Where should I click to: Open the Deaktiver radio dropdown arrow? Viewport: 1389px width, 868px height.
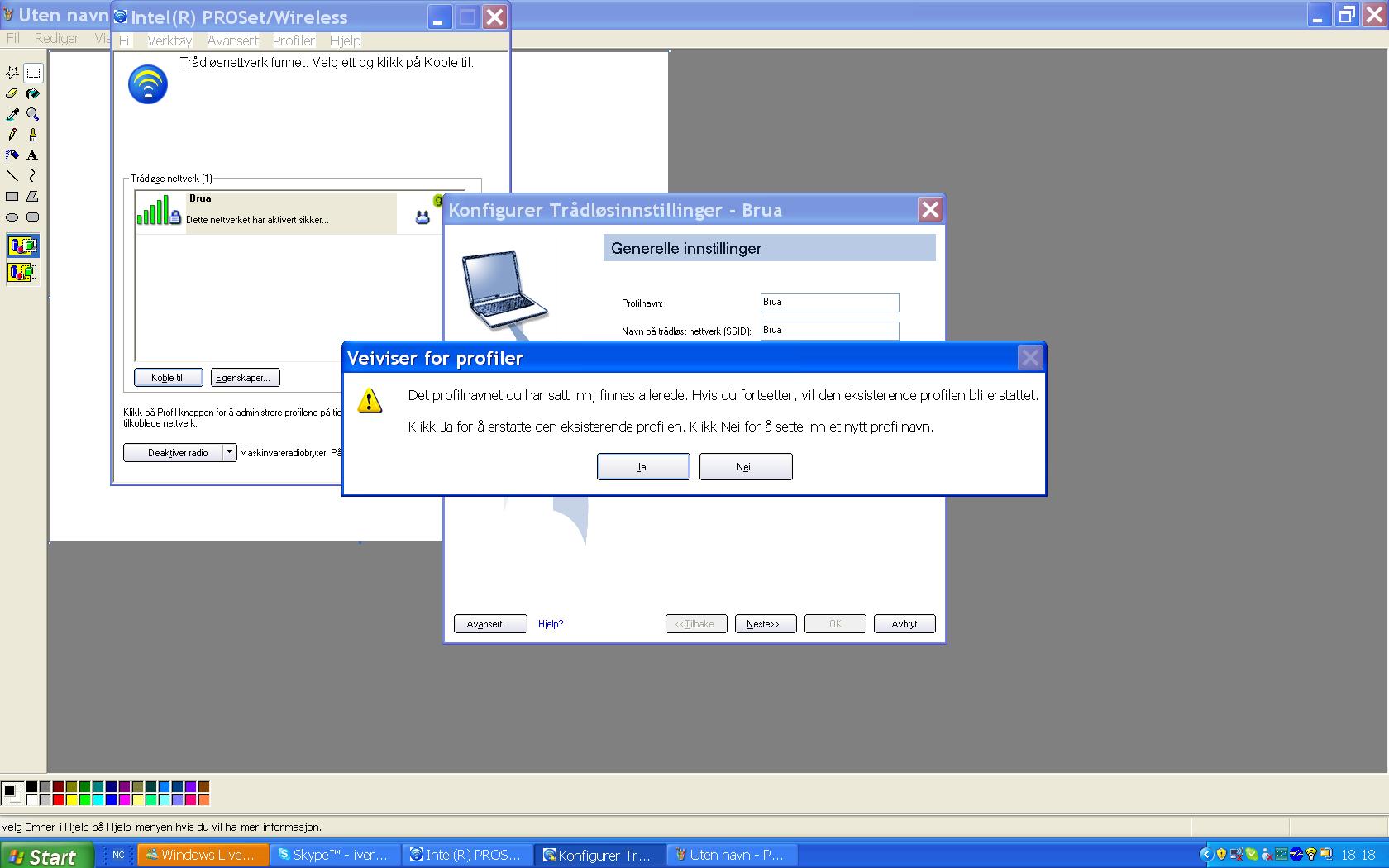[x=229, y=452]
